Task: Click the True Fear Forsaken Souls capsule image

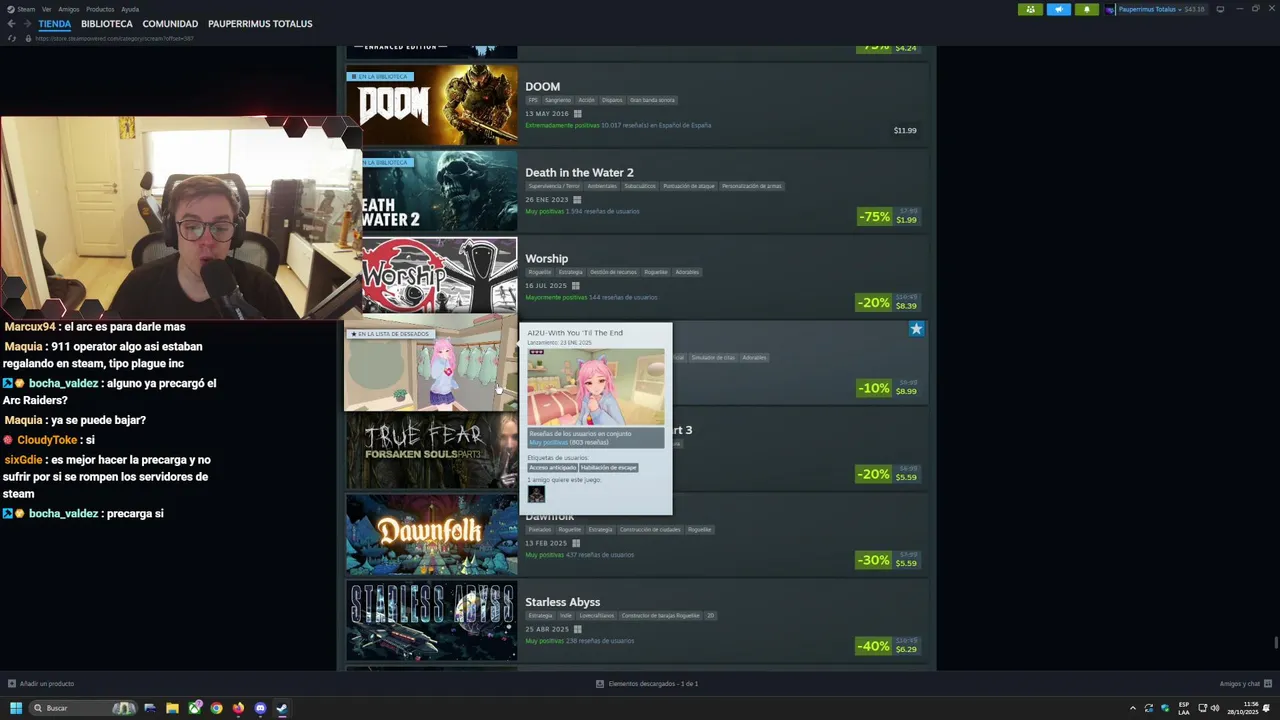Action: pyautogui.click(x=432, y=450)
